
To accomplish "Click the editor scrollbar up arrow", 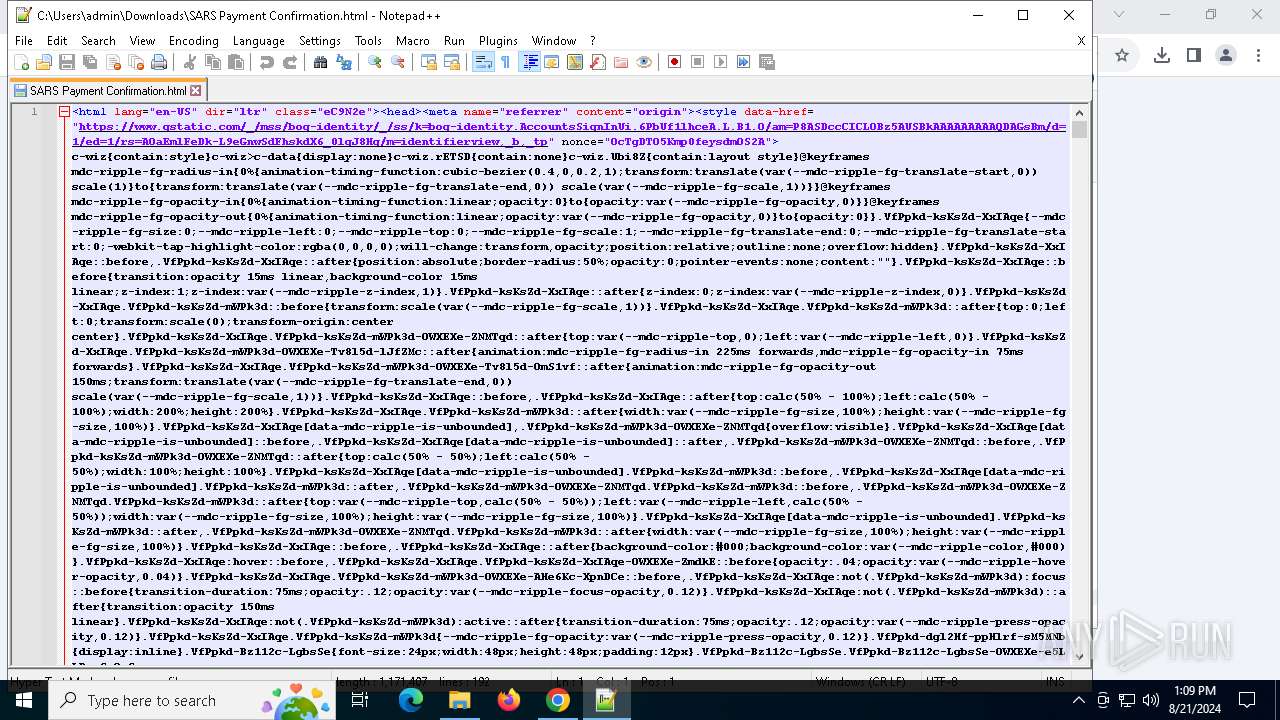I will click(x=1079, y=112).
